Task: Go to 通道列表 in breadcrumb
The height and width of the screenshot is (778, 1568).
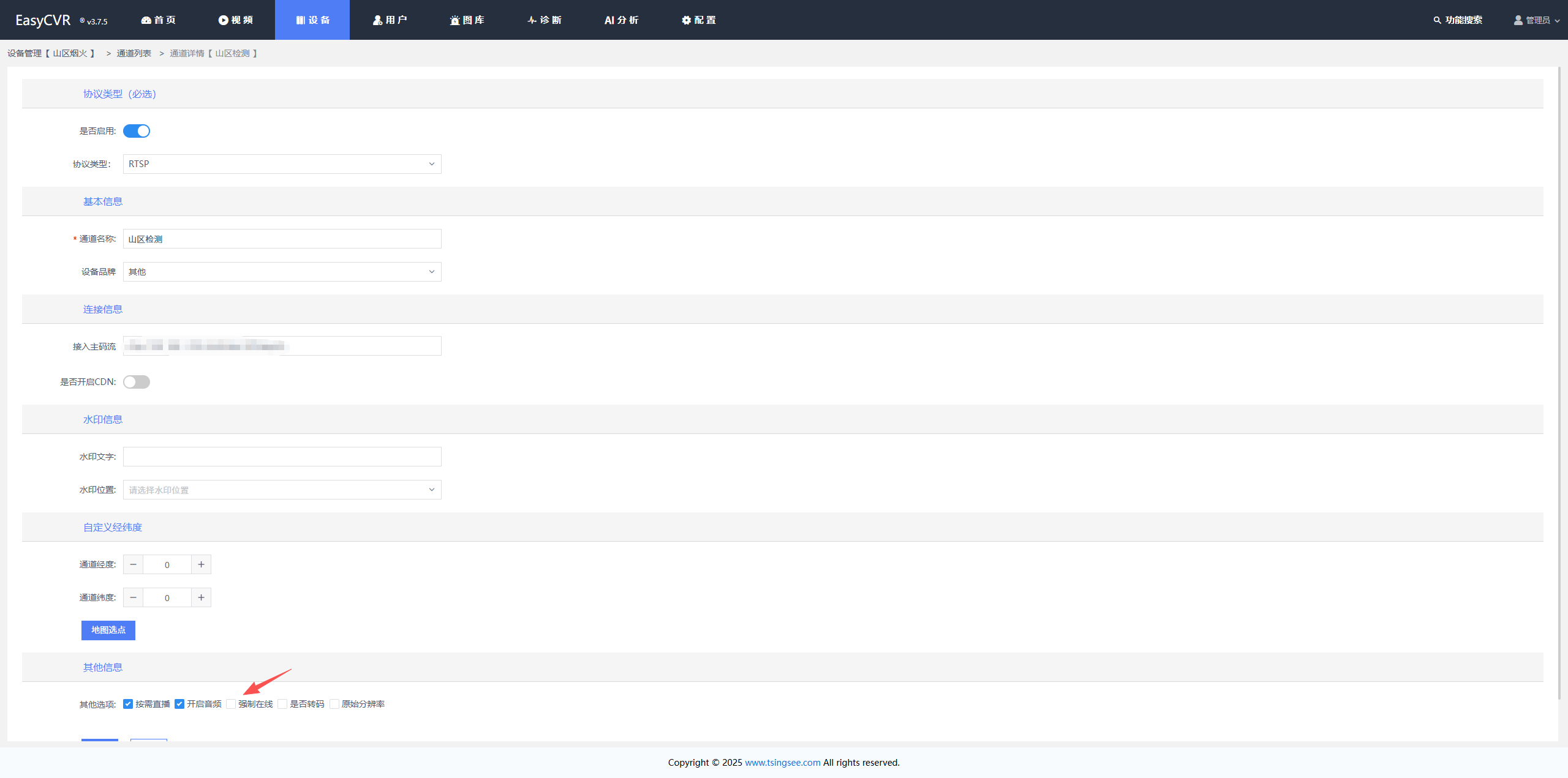Action: [134, 53]
